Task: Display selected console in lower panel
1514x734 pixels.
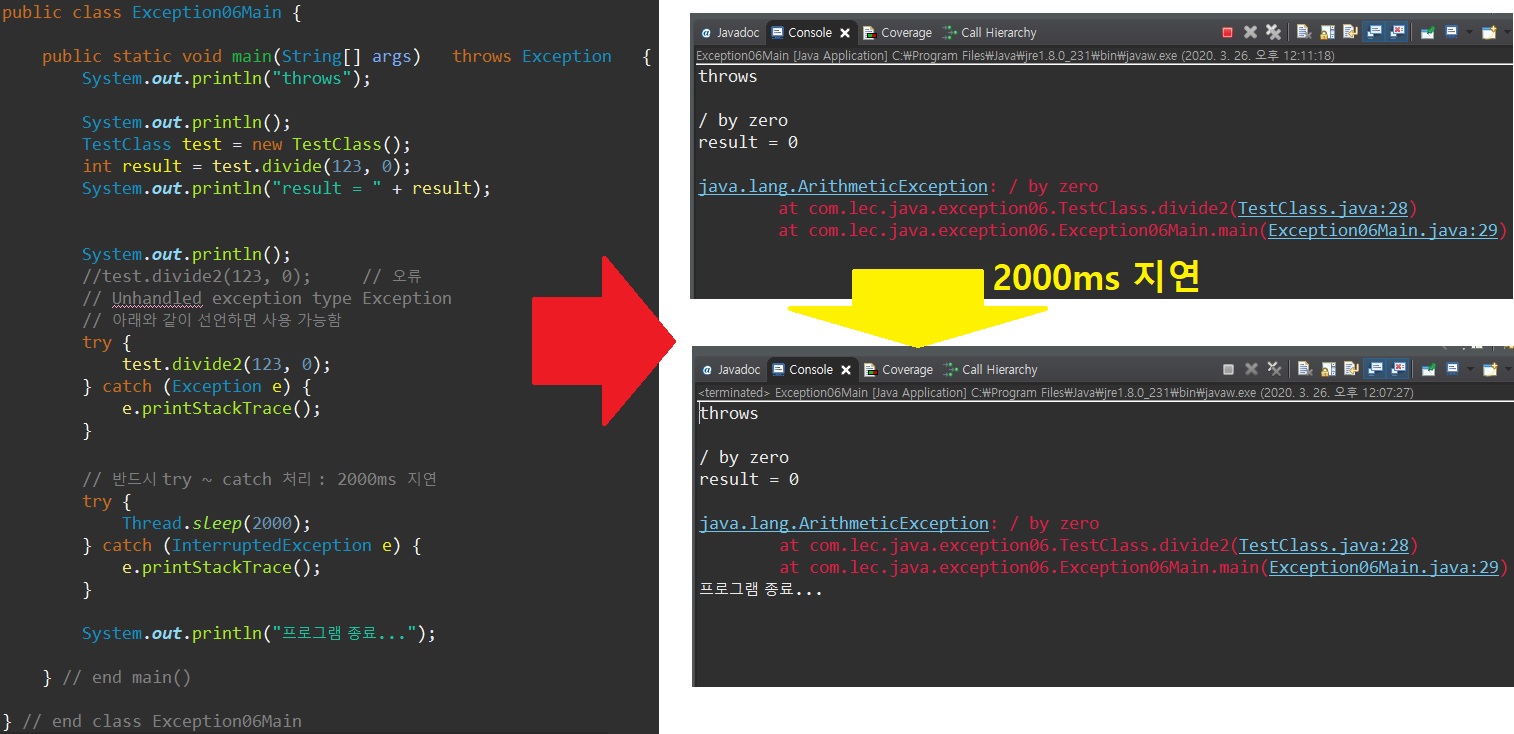Action: 1451,369
